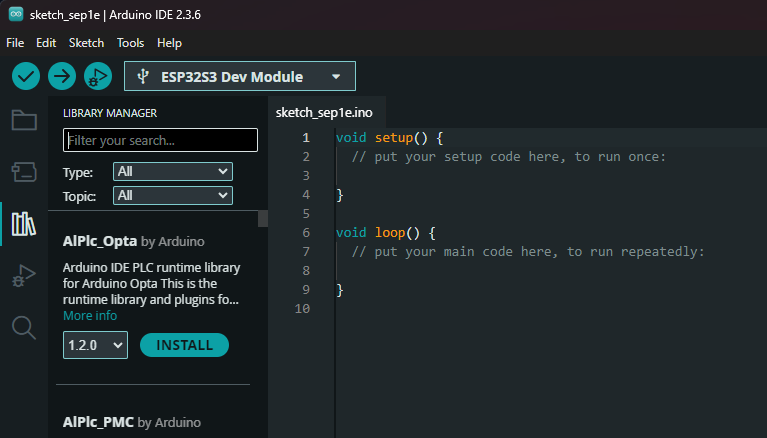This screenshot has height=438, width=767.
Task: Click the loop function name in code
Action: (390, 232)
